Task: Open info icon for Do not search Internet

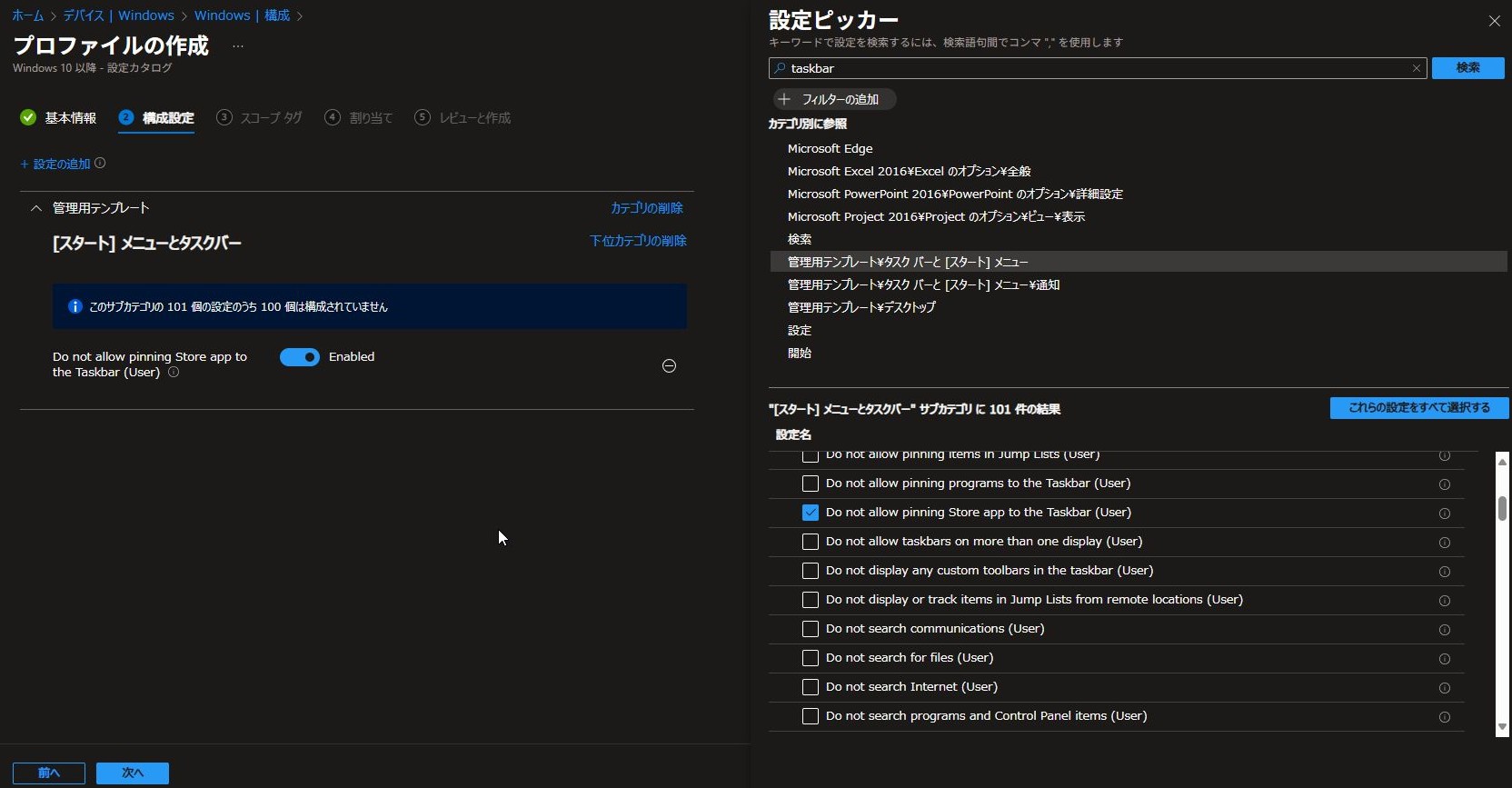Action: pyautogui.click(x=1444, y=688)
